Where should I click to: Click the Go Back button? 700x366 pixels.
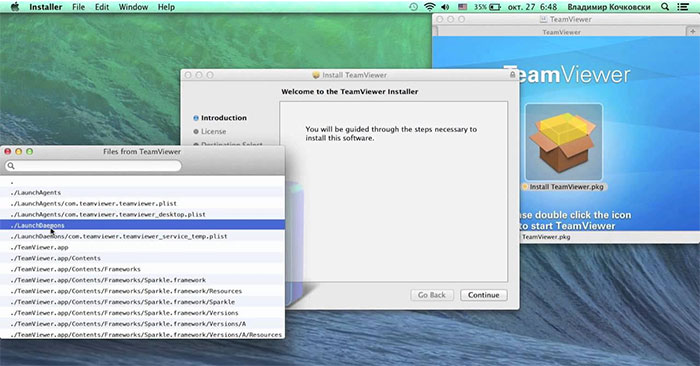[432, 295]
